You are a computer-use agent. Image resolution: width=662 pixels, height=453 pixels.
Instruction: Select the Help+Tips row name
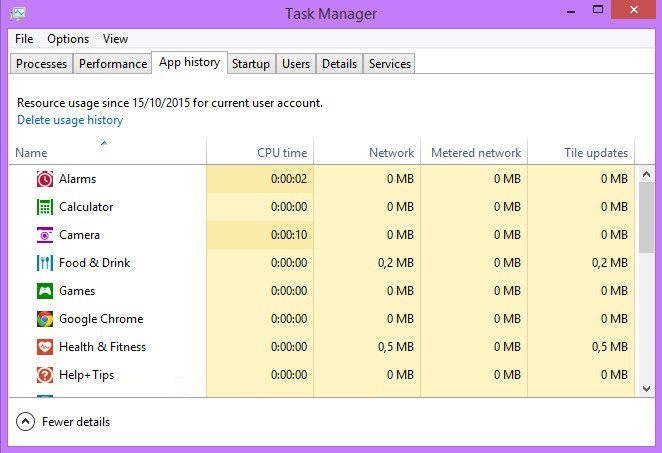click(87, 375)
